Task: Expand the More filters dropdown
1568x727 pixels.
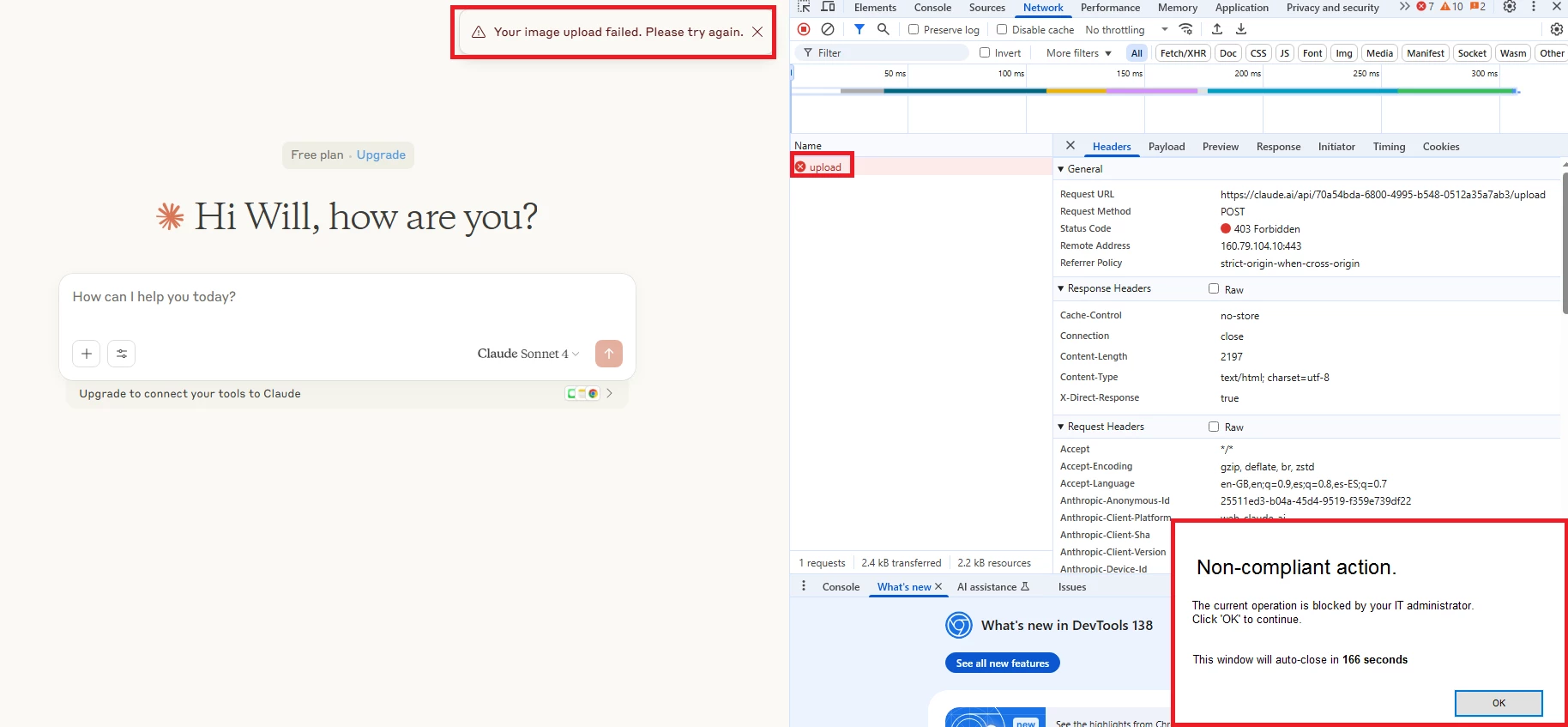Action: click(1078, 53)
